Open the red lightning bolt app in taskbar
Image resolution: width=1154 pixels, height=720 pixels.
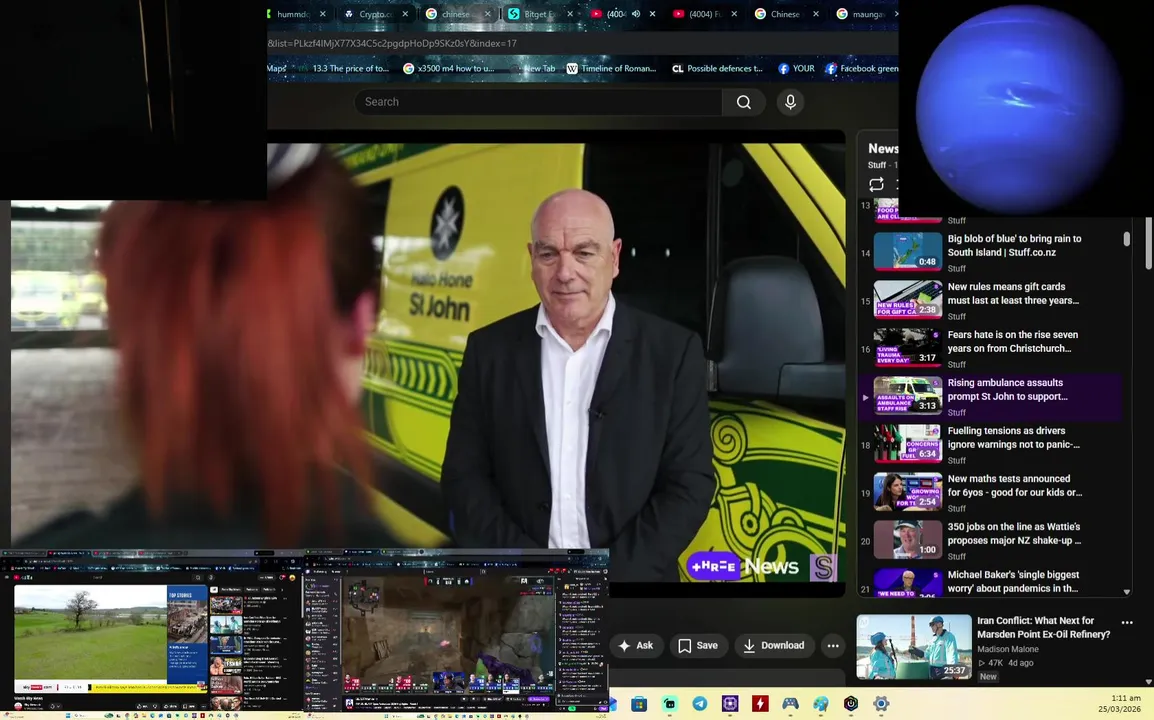point(760,704)
